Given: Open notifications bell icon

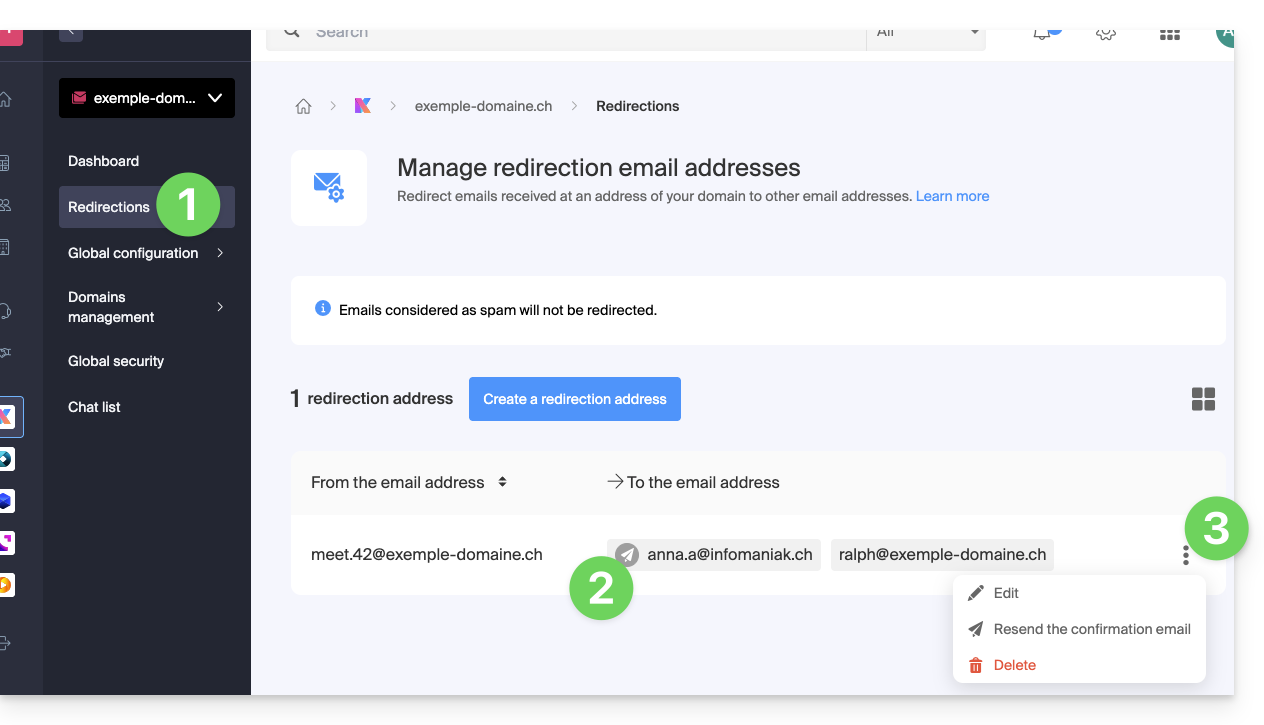Looking at the screenshot, I should pyautogui.click(x=1043, y=34).
